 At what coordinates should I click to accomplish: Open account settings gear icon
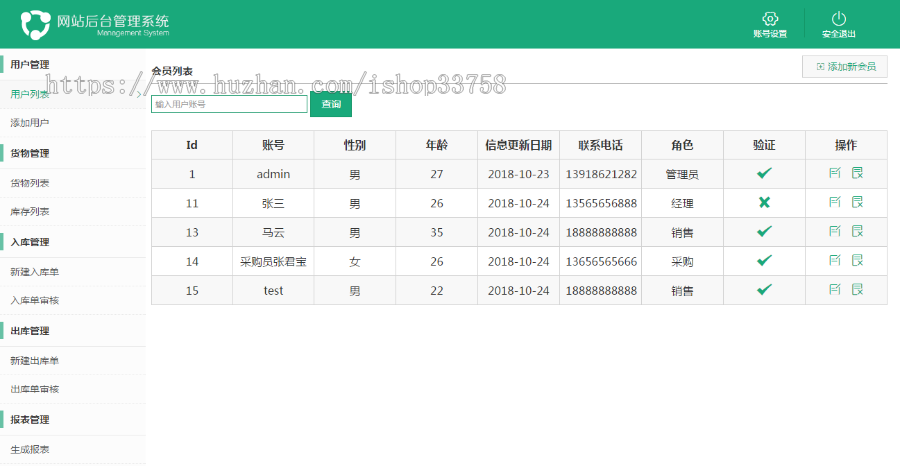[x=770, y=18]
